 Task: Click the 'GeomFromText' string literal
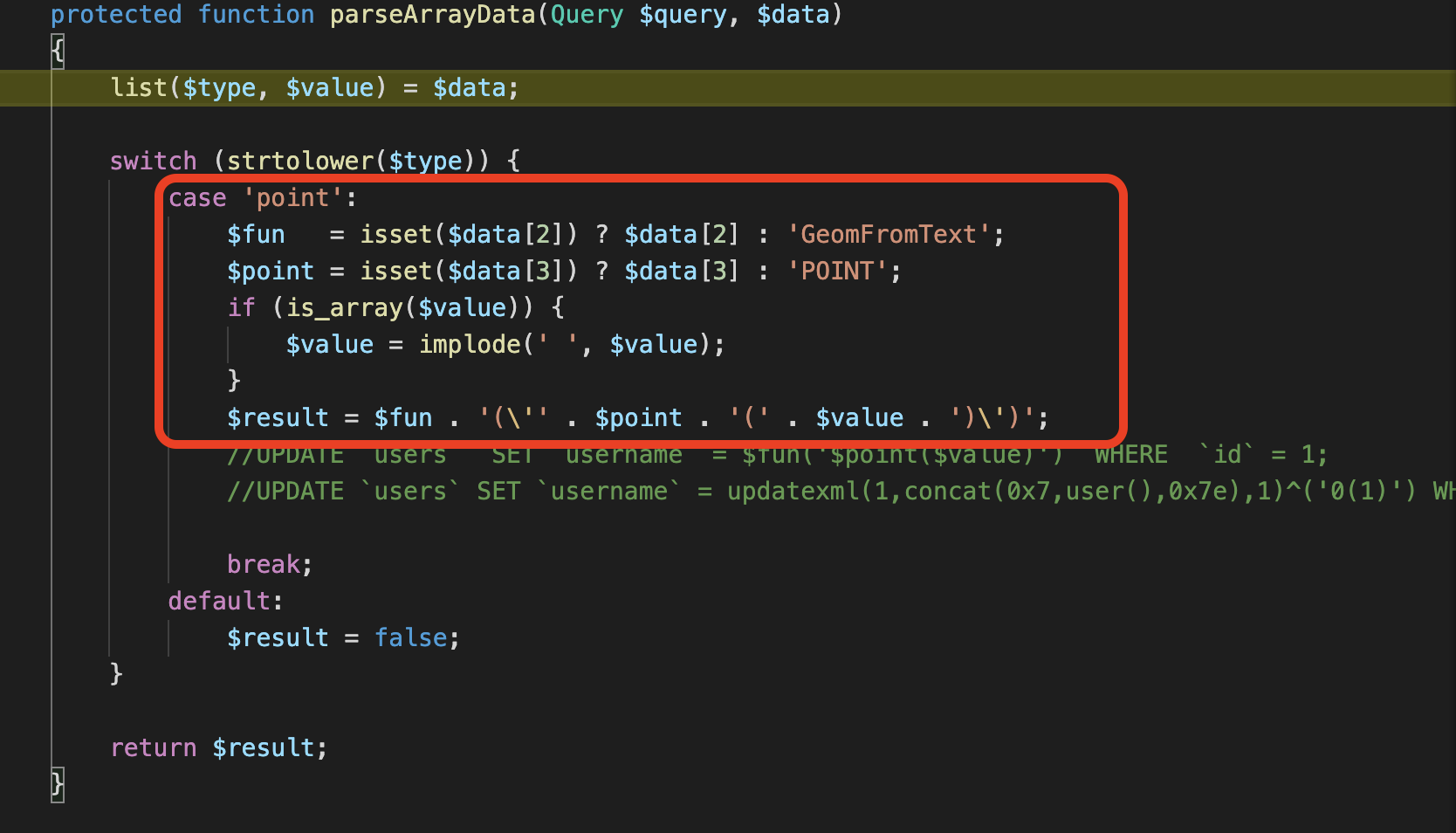click(889, 234)
